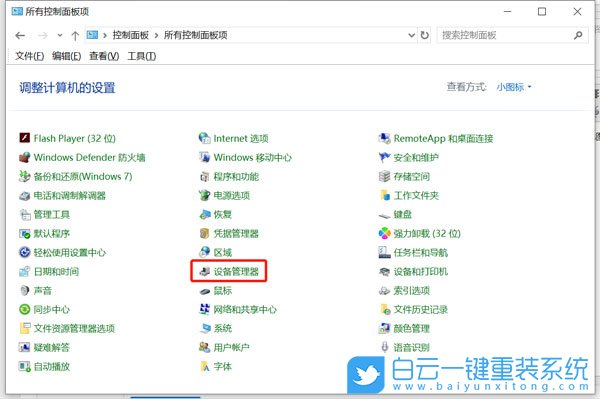Open Flash Player (32 位) icon

(x=24, y=138)
